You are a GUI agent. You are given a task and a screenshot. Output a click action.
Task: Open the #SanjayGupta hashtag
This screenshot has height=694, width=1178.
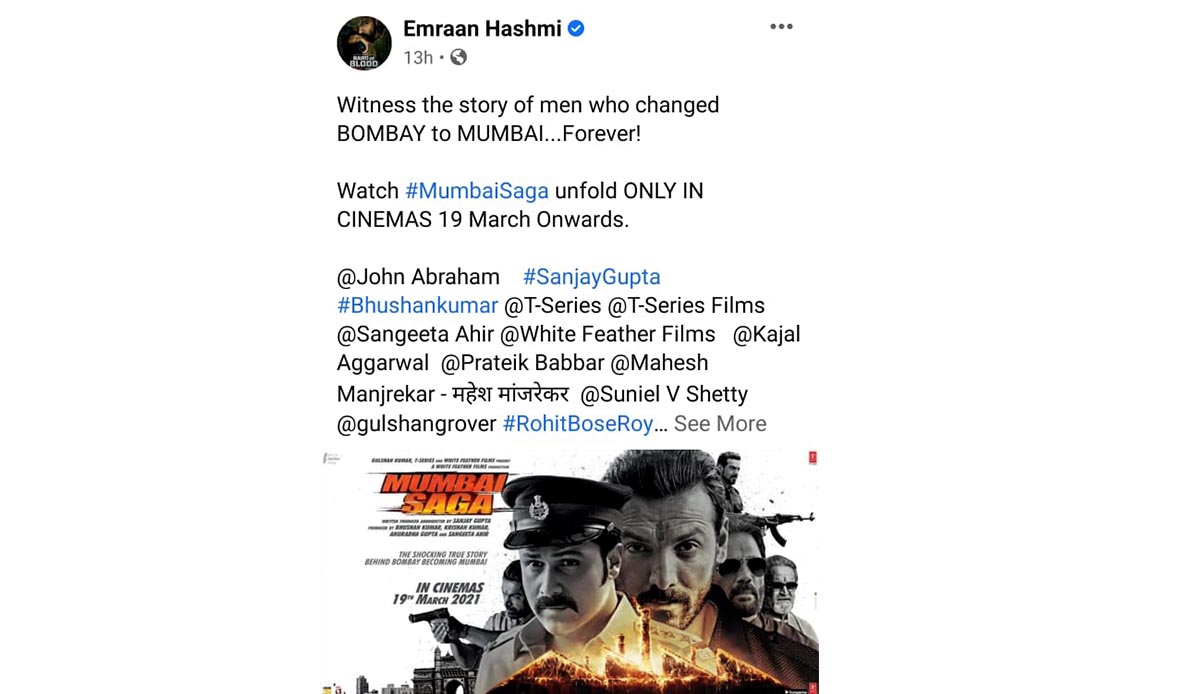coord(591,277)
